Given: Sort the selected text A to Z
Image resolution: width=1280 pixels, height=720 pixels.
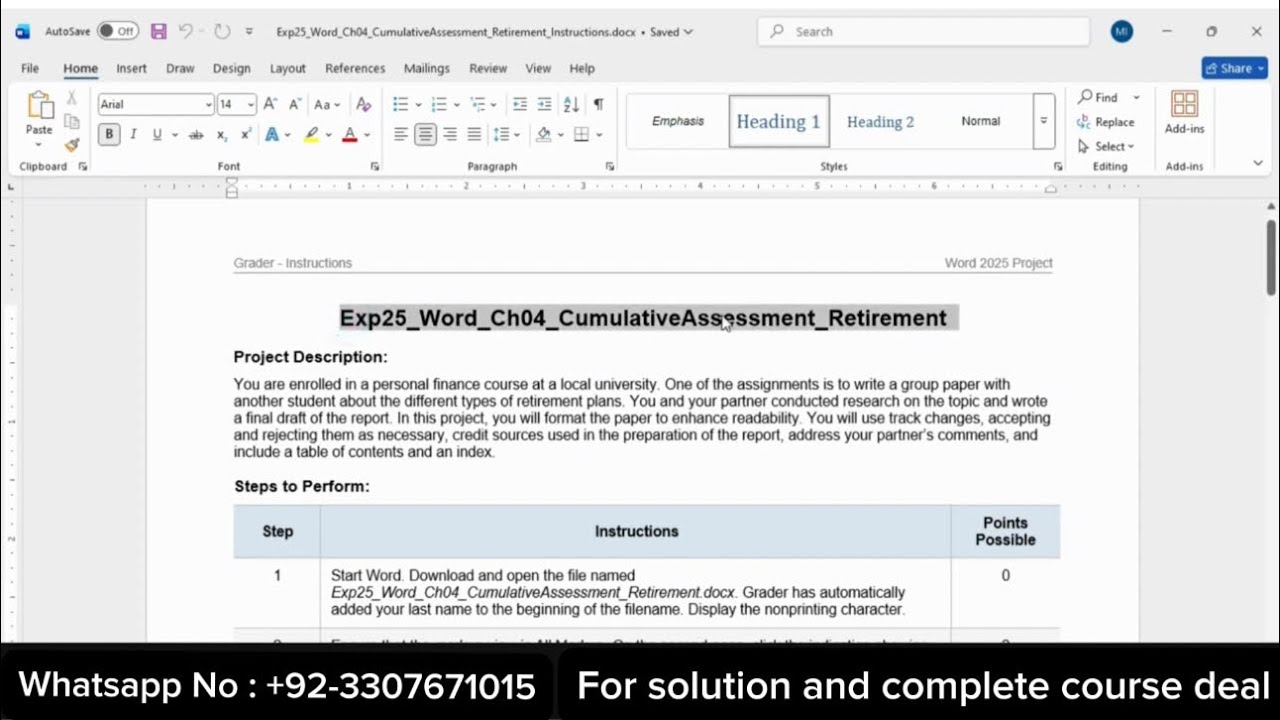Looking at the screenshot, I should tap(571, 104).
